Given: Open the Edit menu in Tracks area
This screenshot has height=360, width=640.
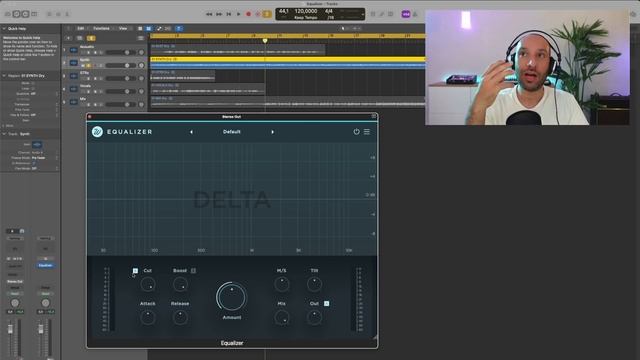Looking at the screenshot, I should pos(81,29).
